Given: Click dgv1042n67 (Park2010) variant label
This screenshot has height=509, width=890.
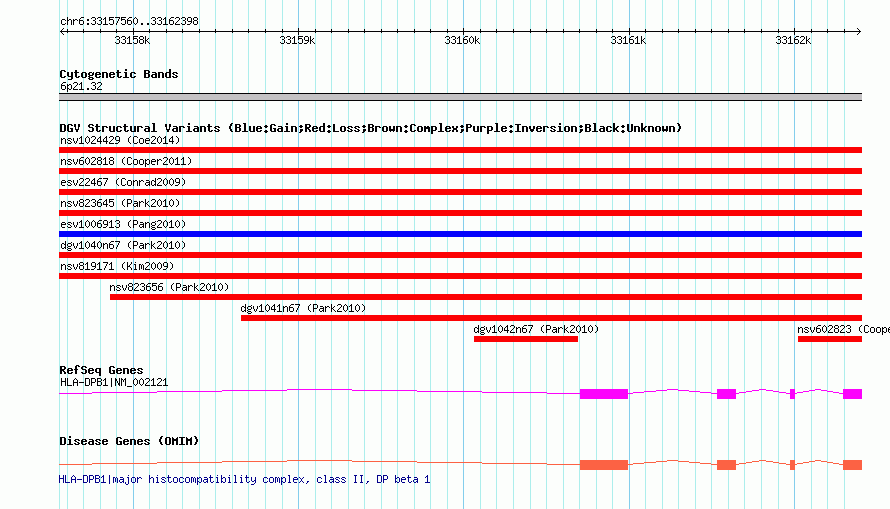Looking at the screenshot, I should click(536, 329).
